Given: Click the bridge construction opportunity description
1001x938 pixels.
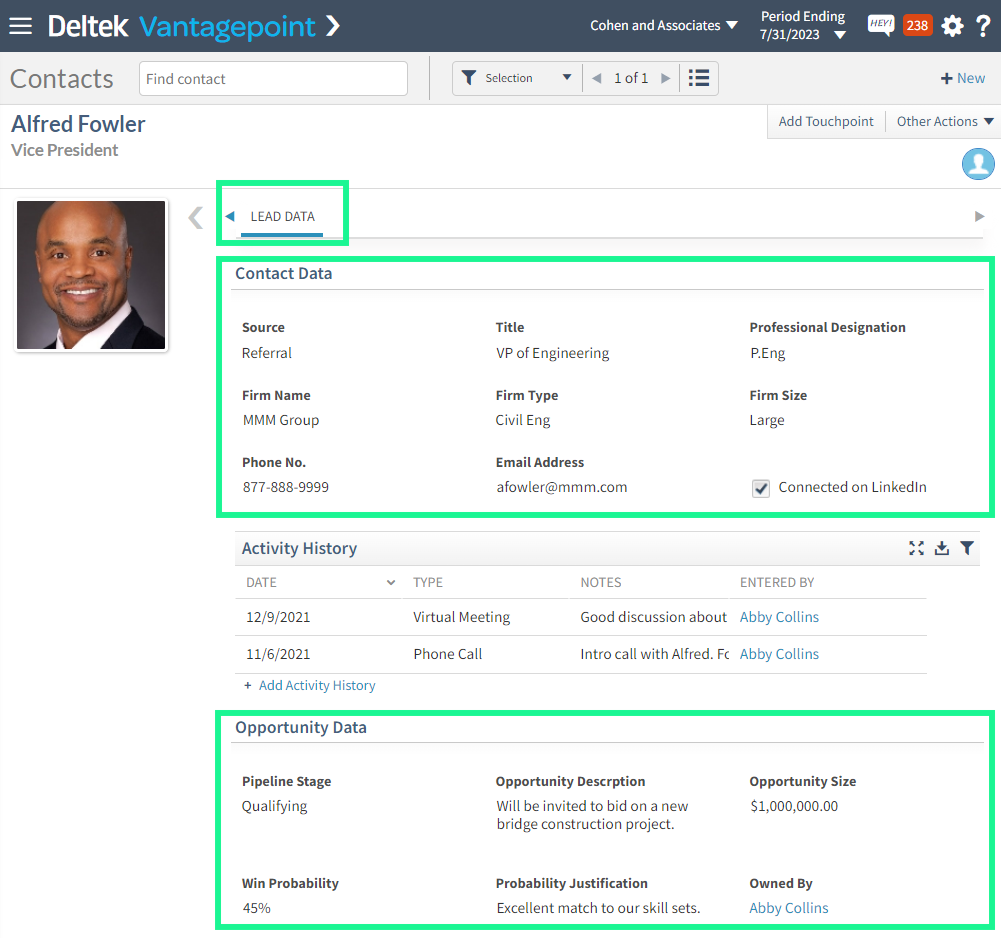Looking at the screenshot, I should pos(592,815).
